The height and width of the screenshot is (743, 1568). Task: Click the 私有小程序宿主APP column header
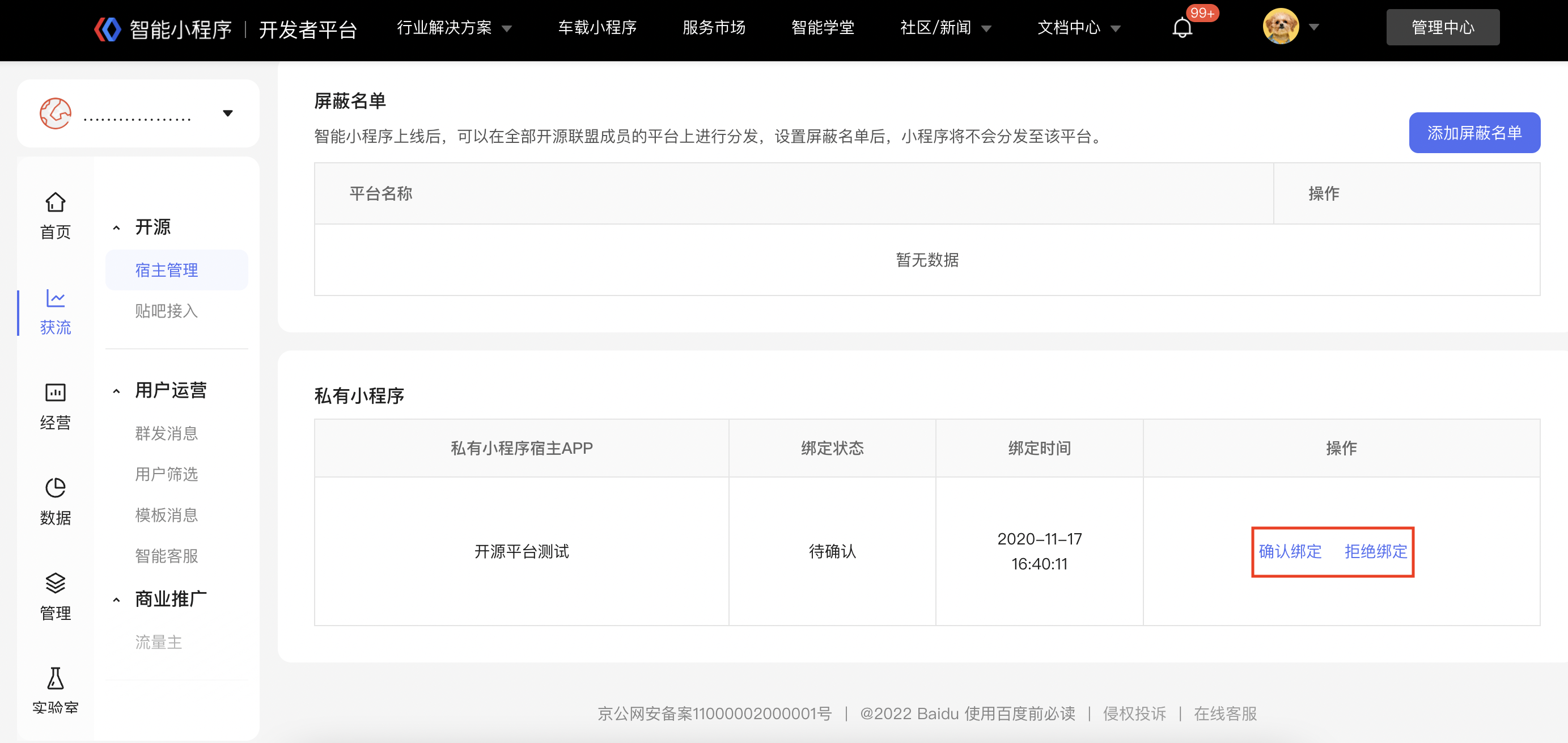pyautogui.click(x=522, y=448)
